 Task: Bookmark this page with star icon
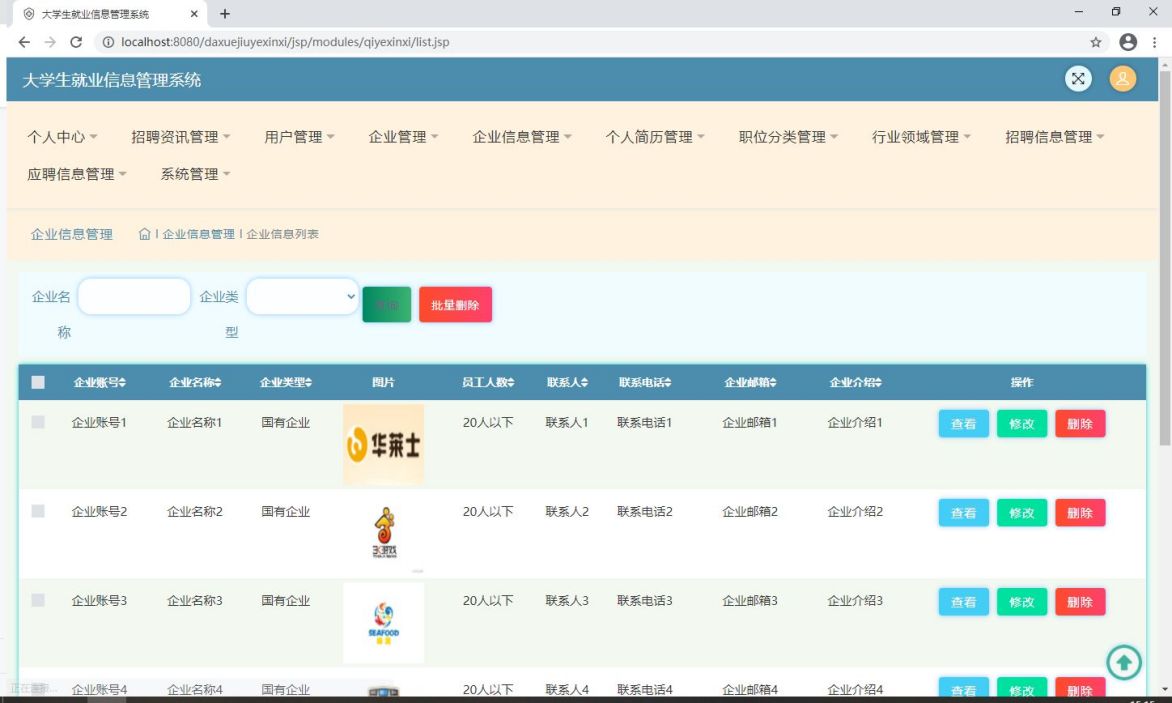[1096, 42]
